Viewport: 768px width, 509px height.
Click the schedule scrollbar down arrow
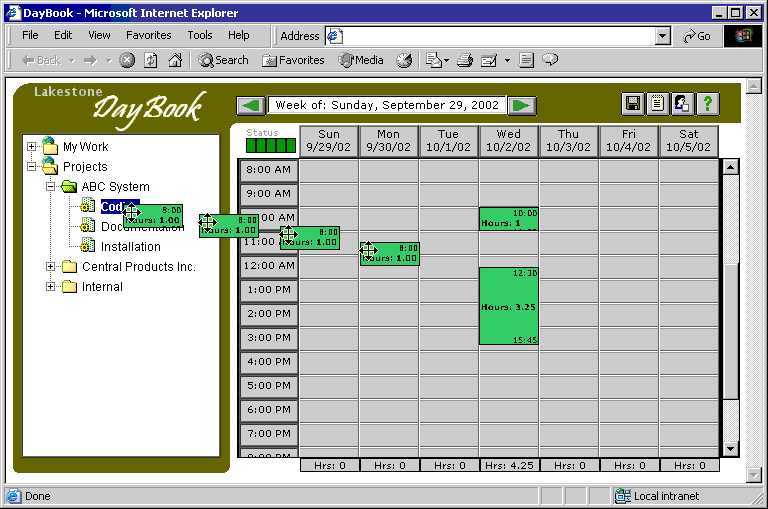pos(730,448)
